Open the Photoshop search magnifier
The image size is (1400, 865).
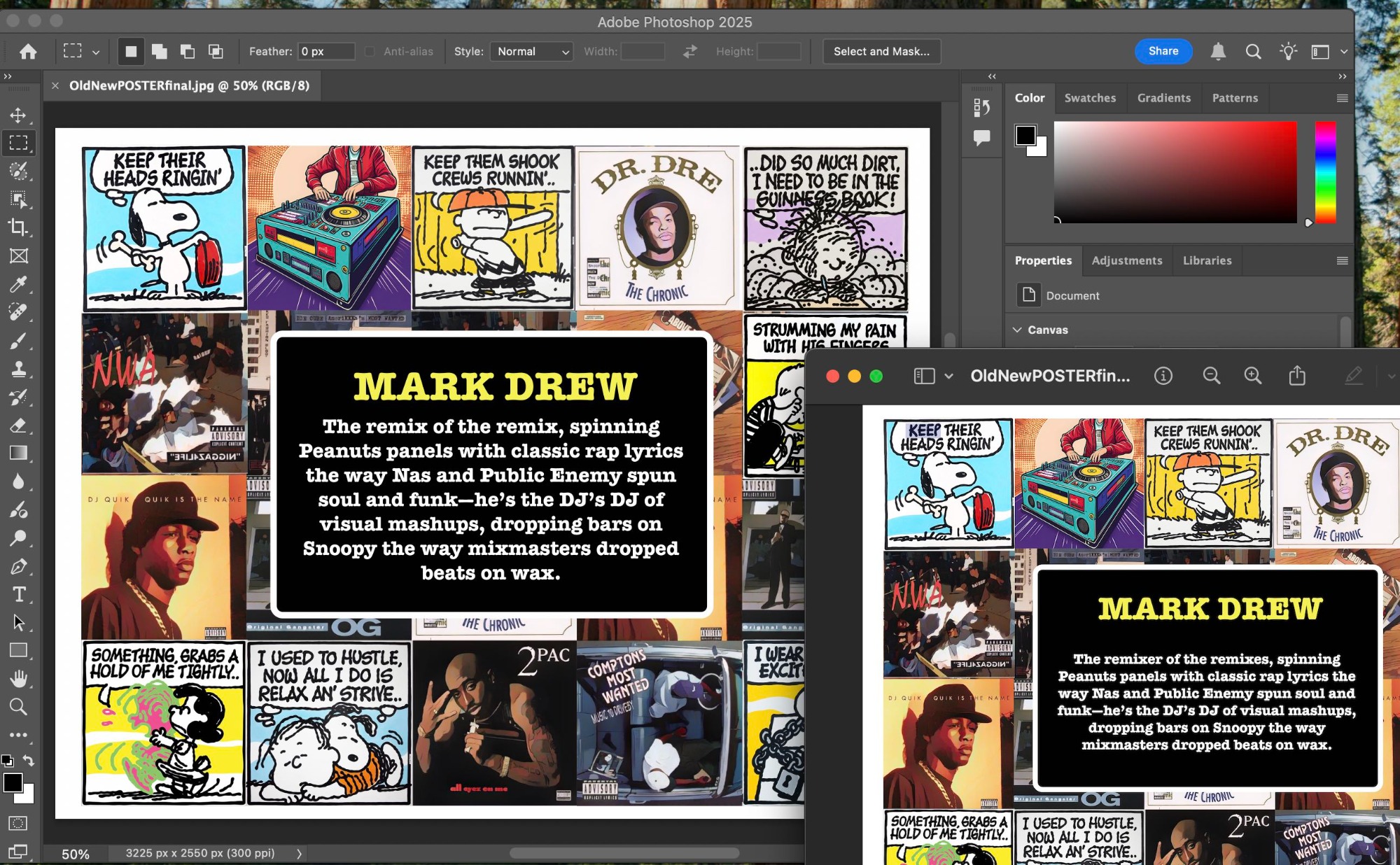1253,51
